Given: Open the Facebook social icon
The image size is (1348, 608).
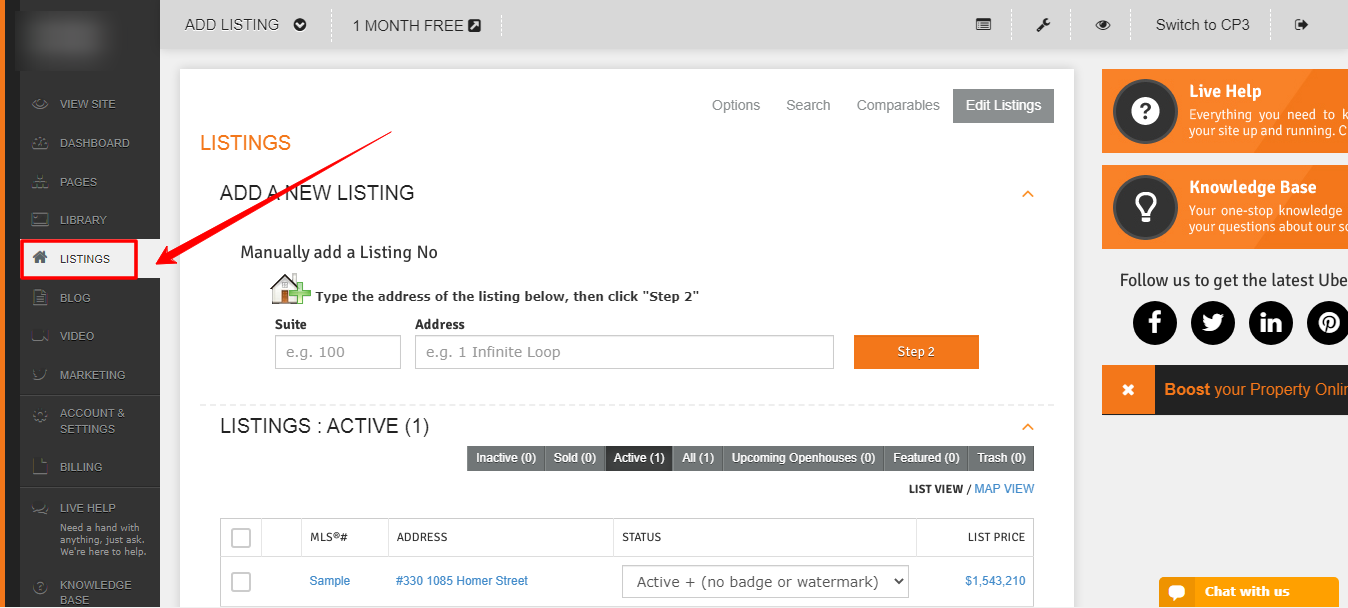Looking at the screenshot, I should pos(1155,323).
